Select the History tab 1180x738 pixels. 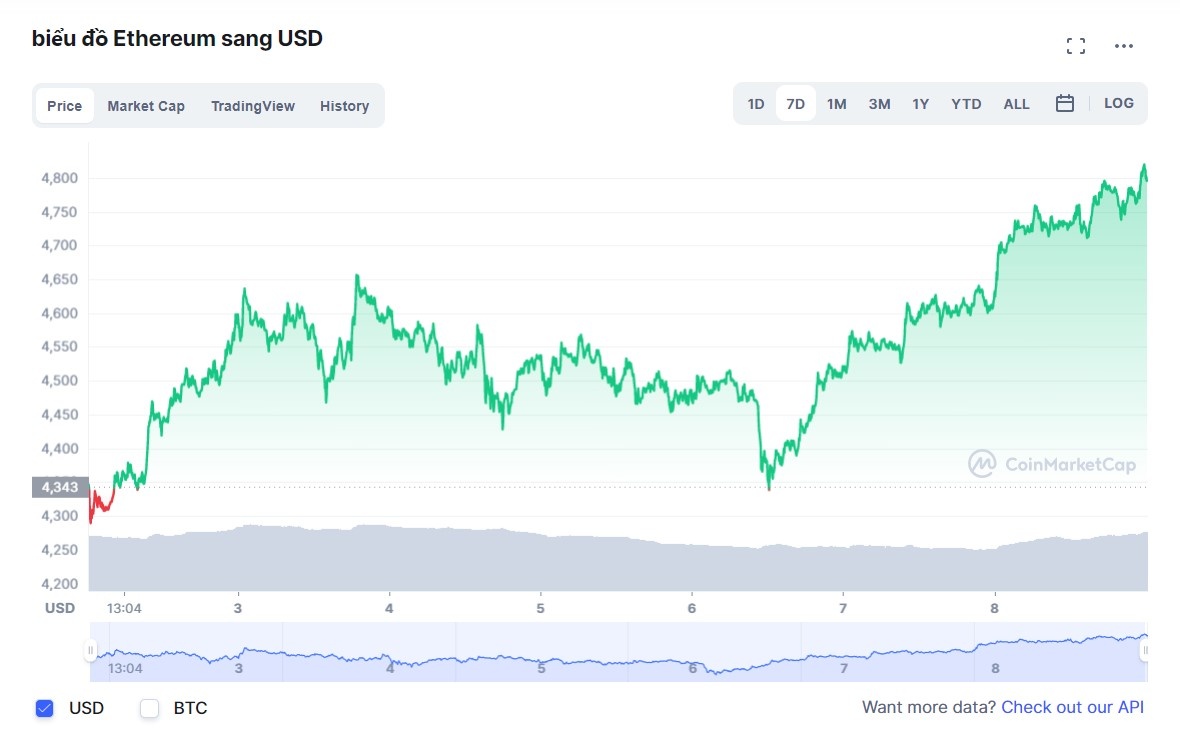click(x=344, y=105)
